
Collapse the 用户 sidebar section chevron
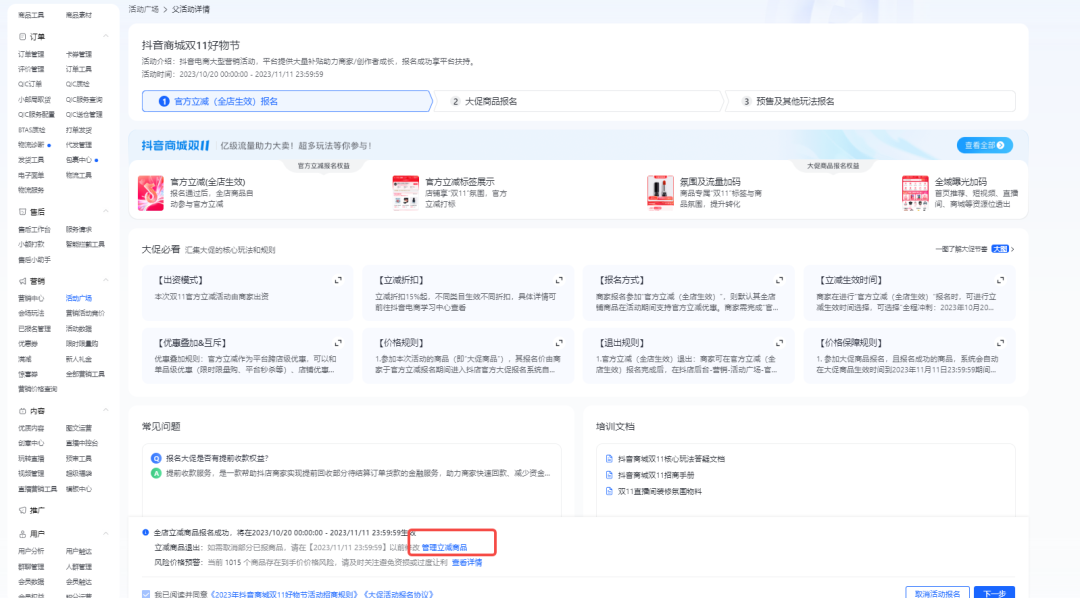tap(105, 533)
